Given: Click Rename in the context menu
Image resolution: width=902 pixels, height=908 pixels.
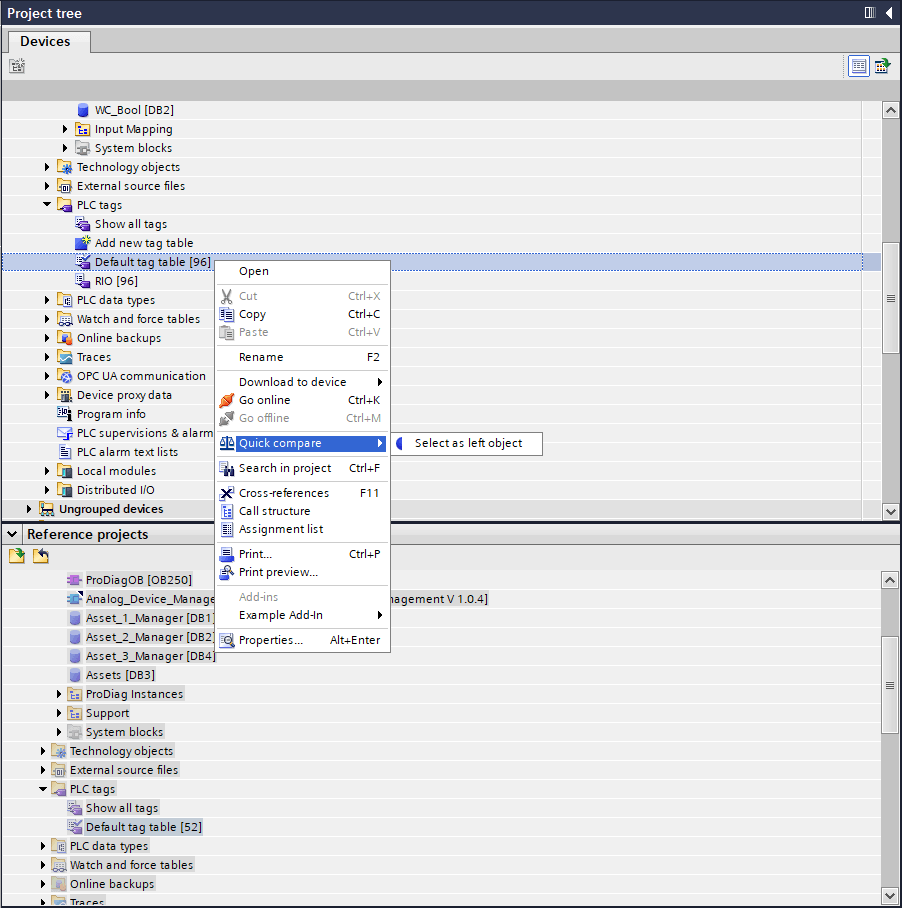Looking at the screenshot, I should [x=261, y=357].
